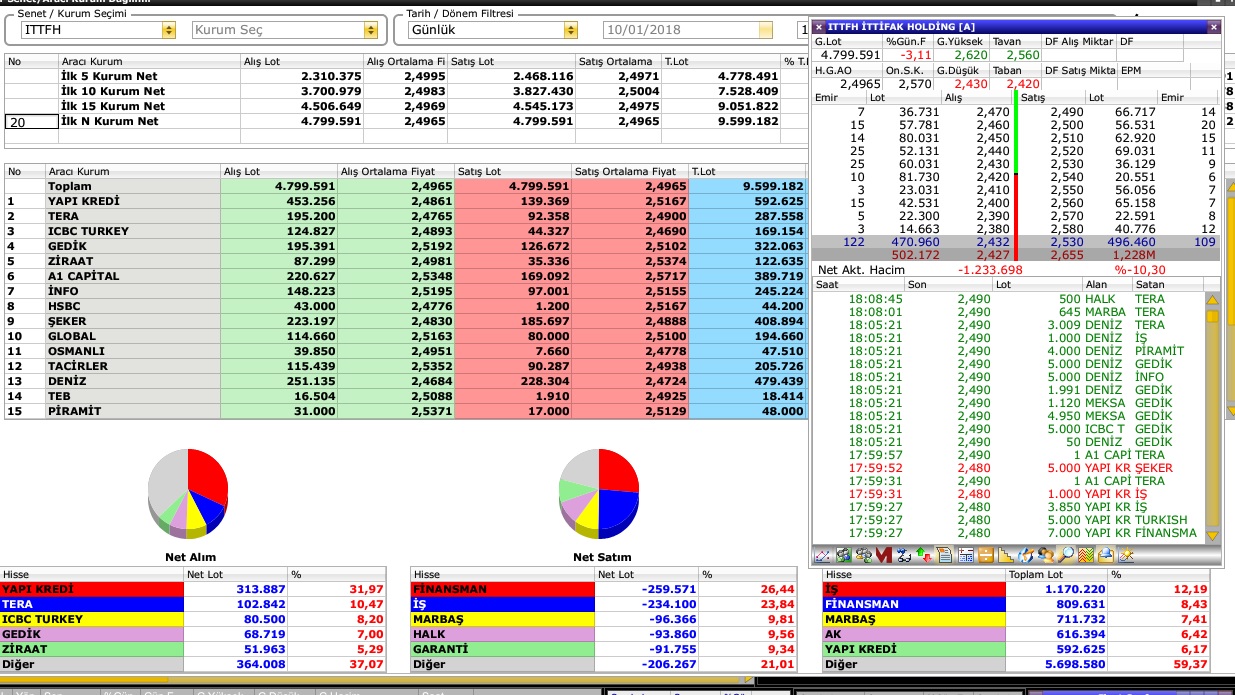Click the Net Akt. Hacim value -1.233.698
The height and width of the screenshot is (695, 1235).
989,270
